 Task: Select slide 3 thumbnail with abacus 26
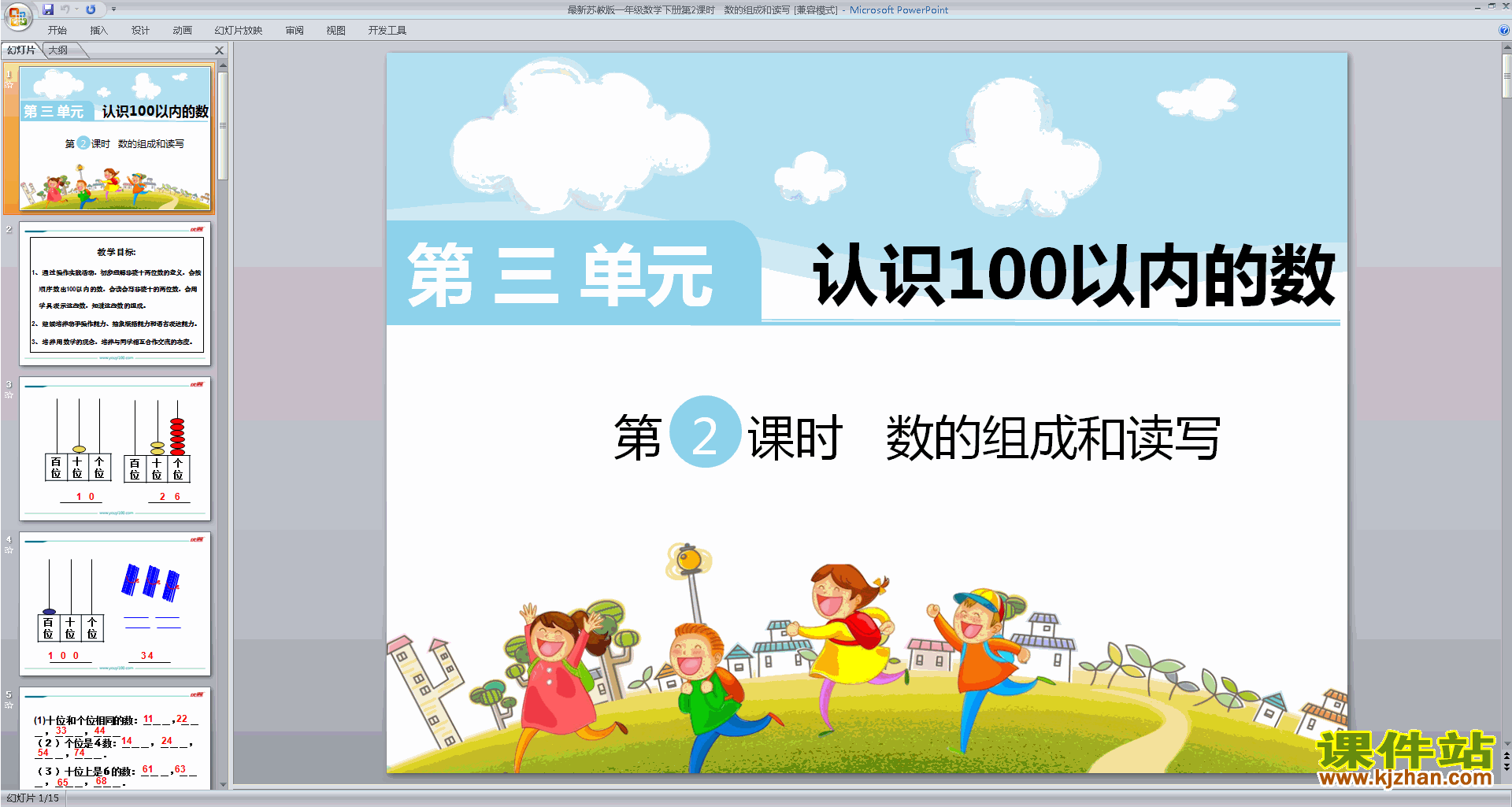[115, 448]
